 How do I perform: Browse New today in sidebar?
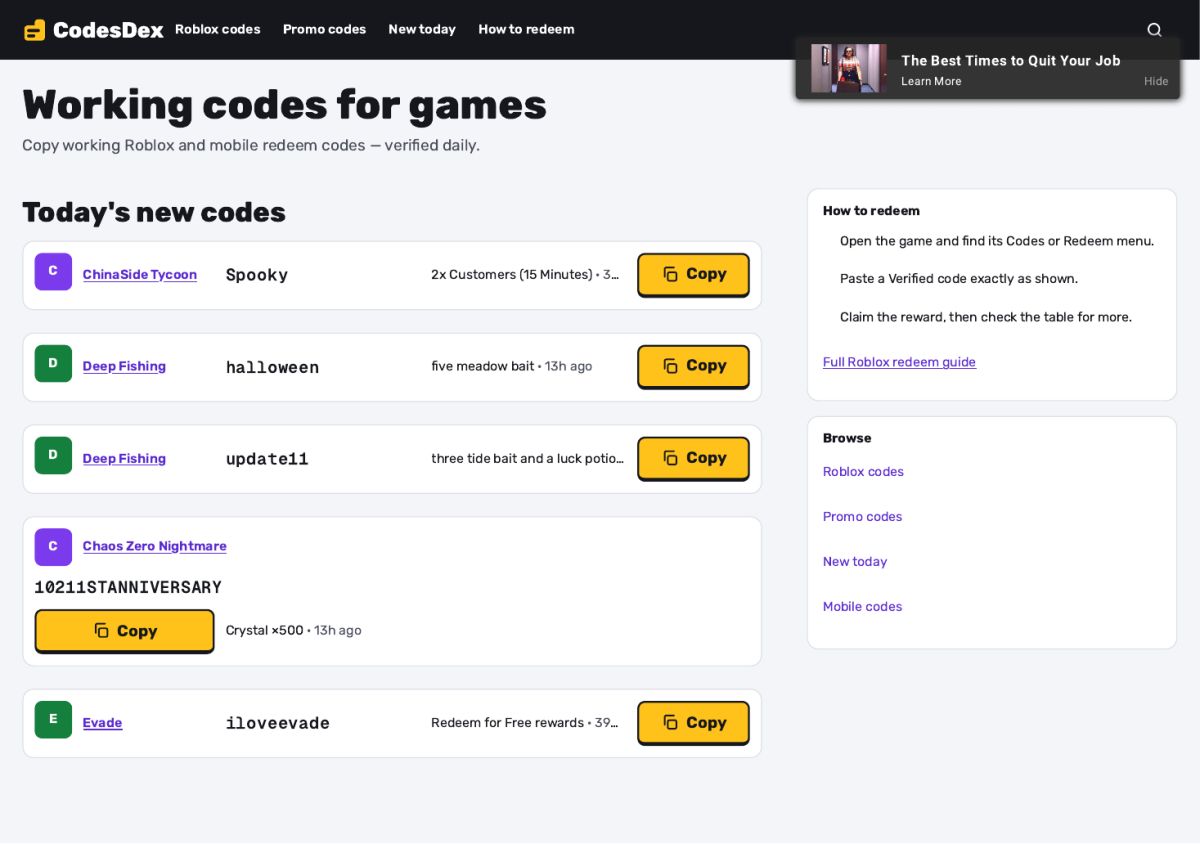[x=855, y=562]
